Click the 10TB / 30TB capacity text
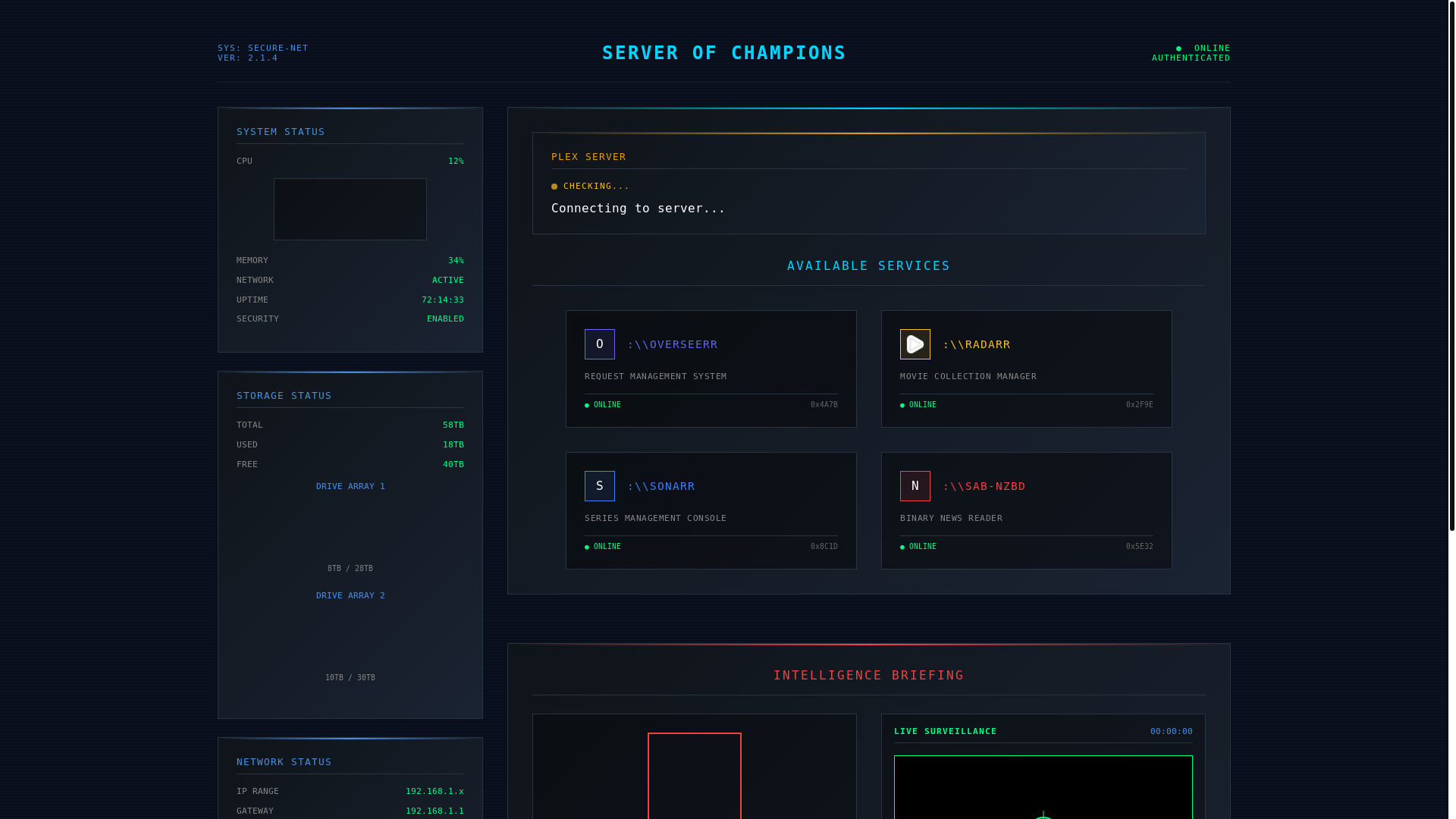Viewport: 1456px width, 819px height. [x=350, y=678]
